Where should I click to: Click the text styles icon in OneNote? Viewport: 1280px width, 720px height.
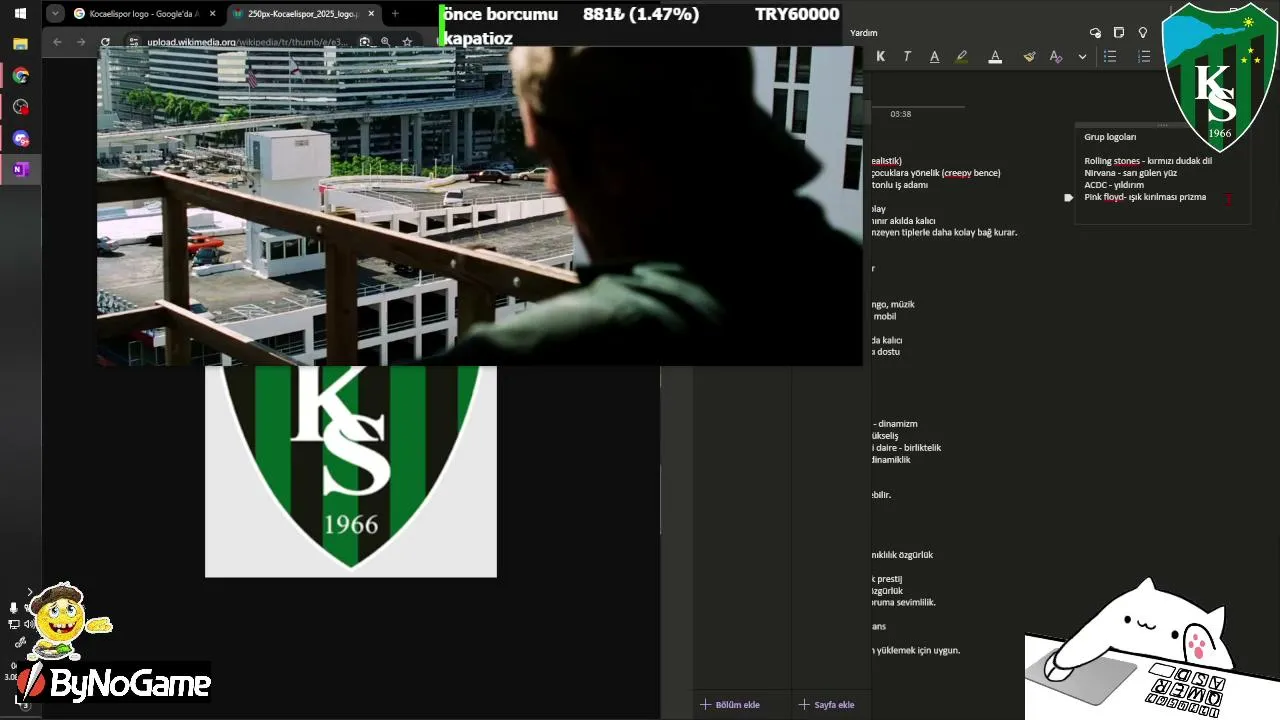pyautogui.click(x=1055, y=57)
